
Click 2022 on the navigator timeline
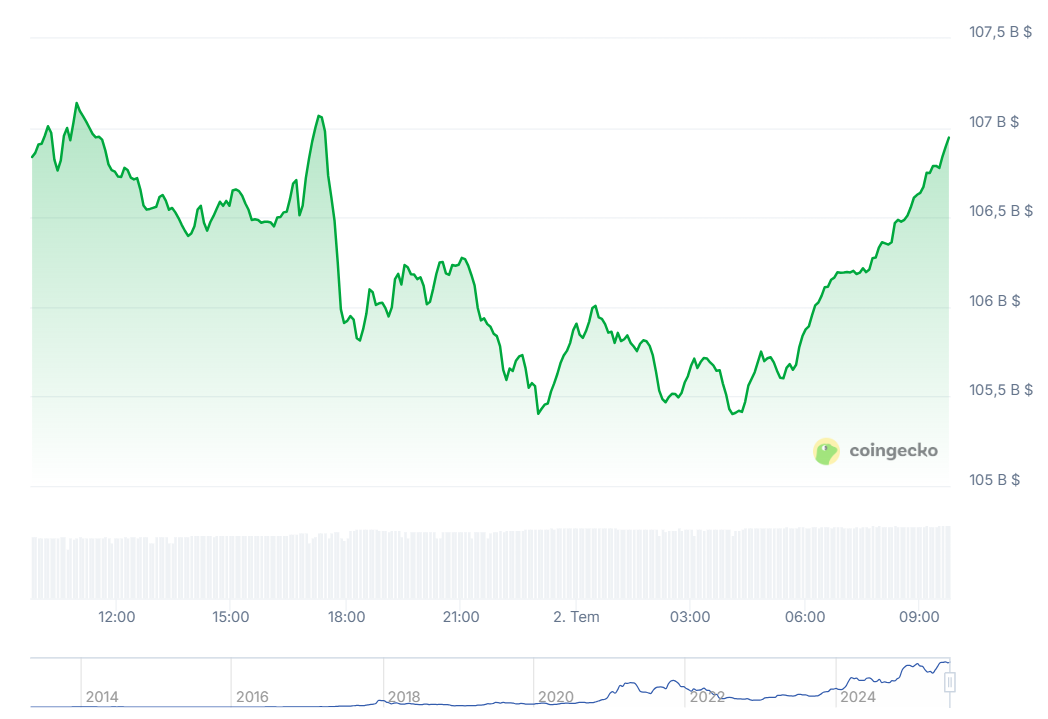[707, 697]
